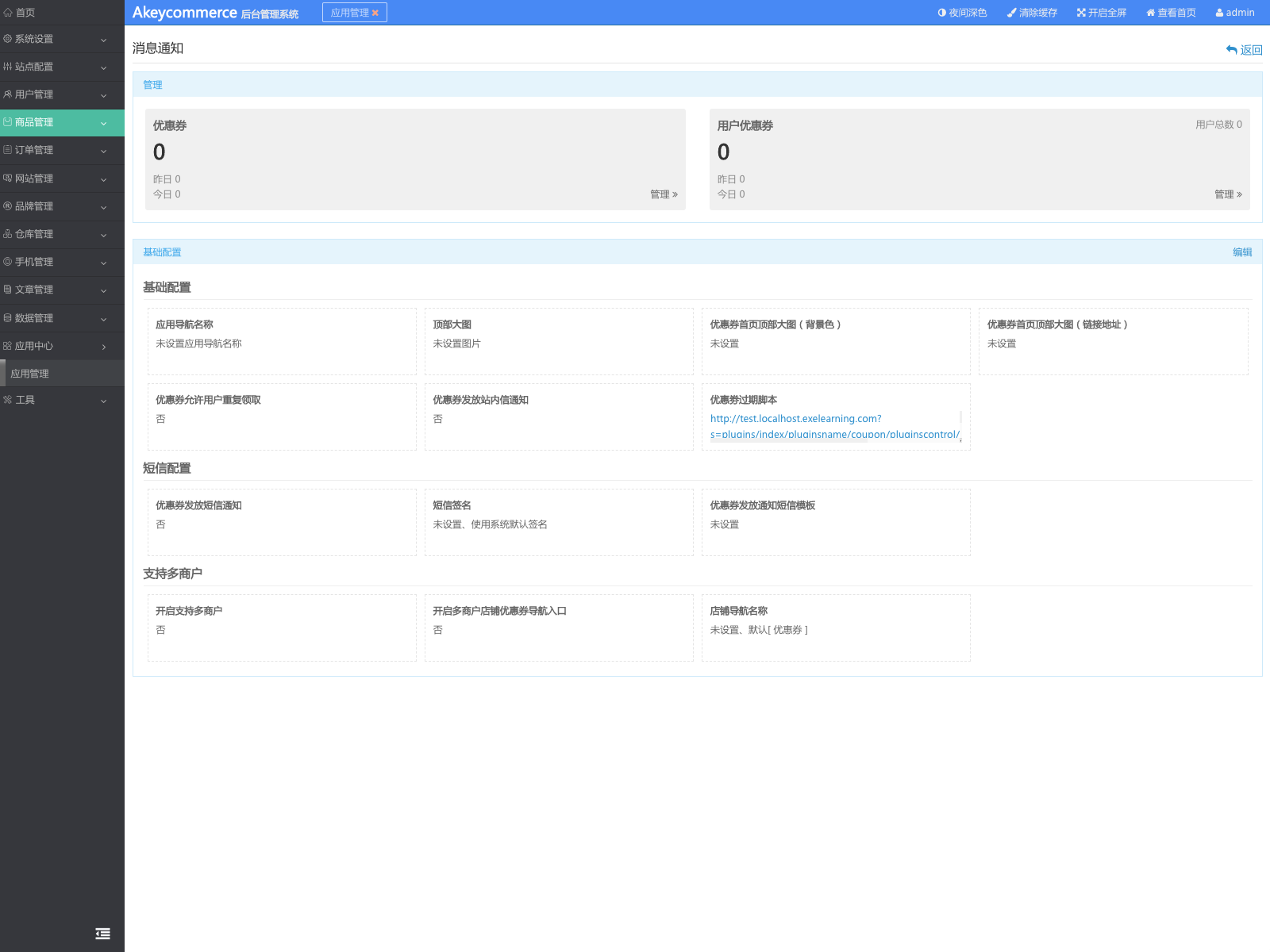Screen dimensions: 1270x952
Task: Expand the 品牌管理 menu arrow
Action: (x=103, y=207)
